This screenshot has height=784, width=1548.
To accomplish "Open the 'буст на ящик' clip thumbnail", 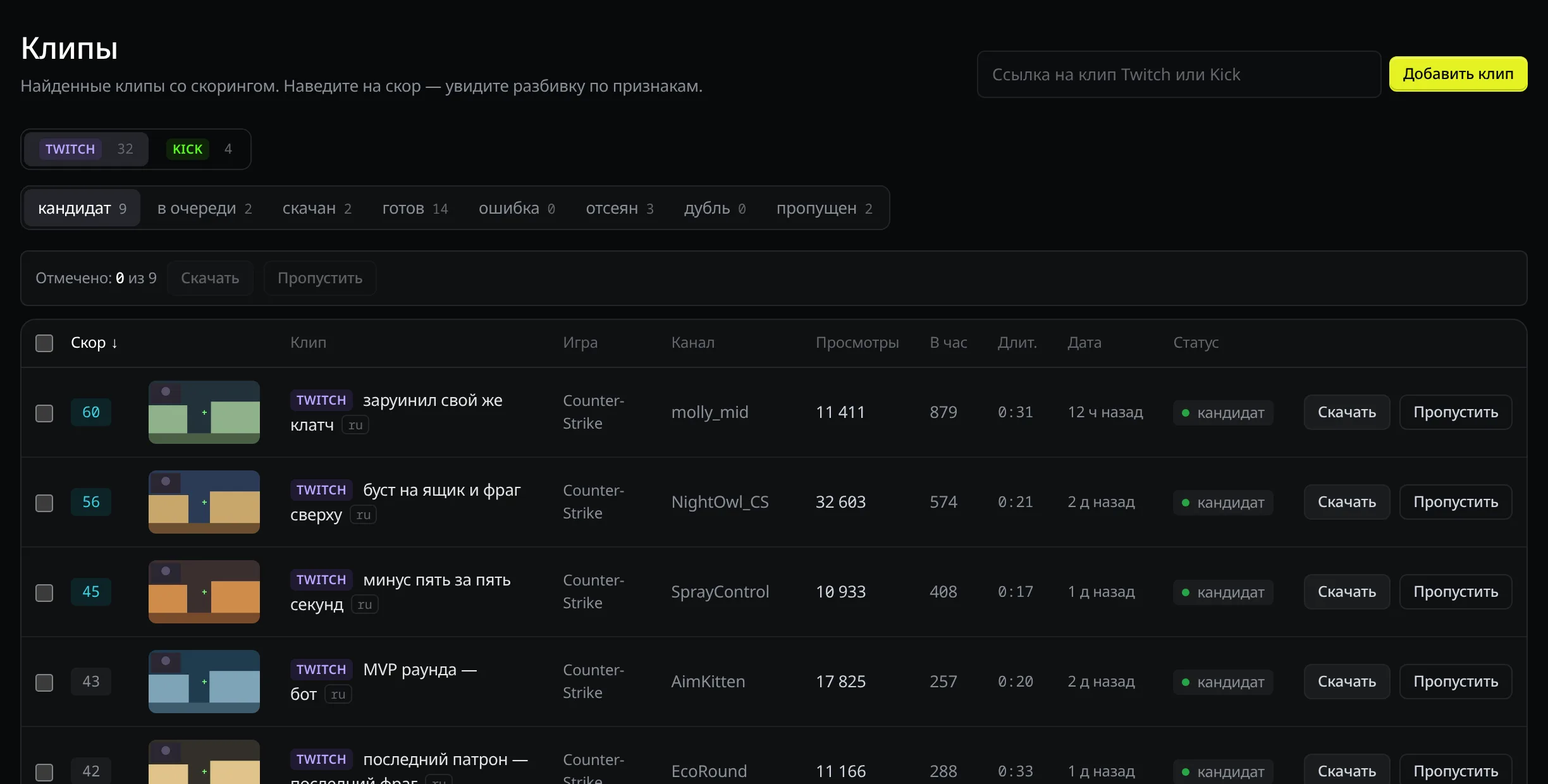I will point(204,502).
